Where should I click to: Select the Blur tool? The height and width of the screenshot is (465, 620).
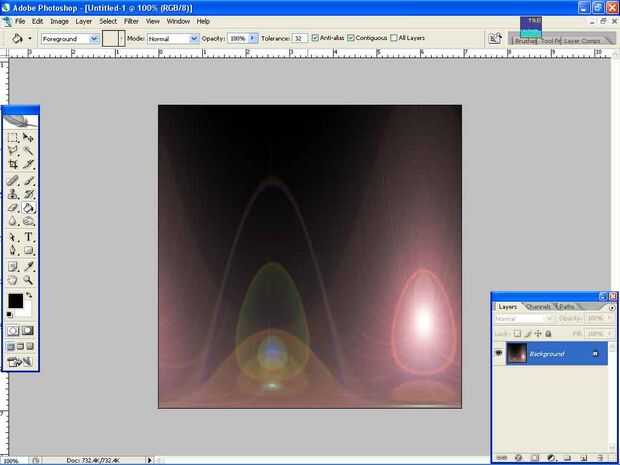point(13,221)
